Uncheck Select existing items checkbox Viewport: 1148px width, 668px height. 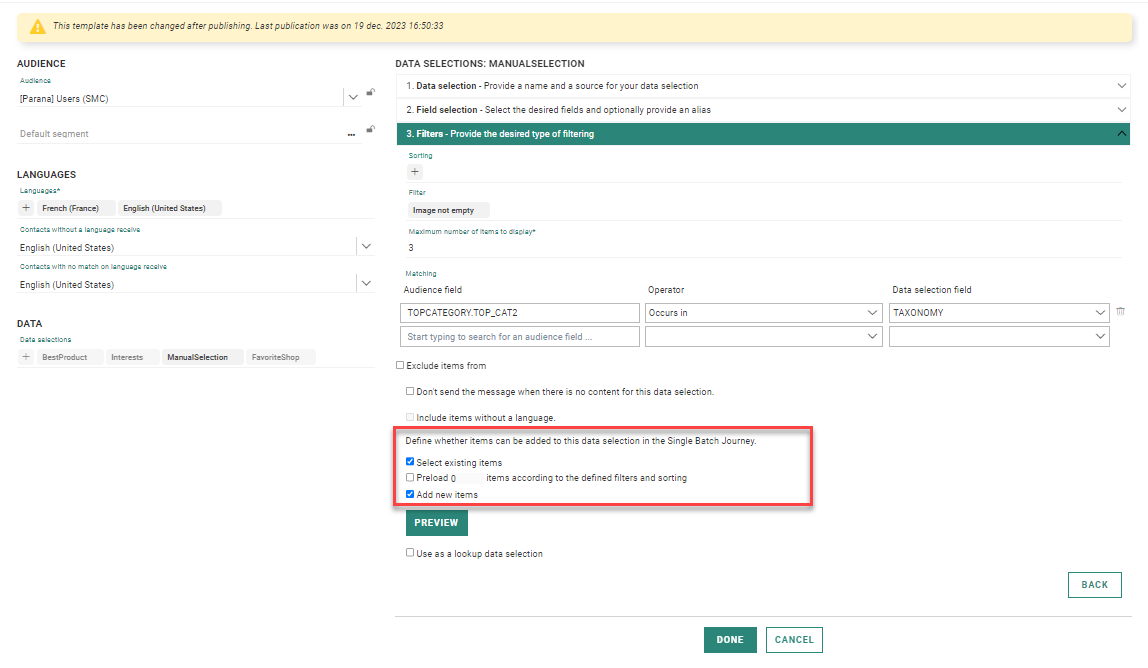coord(410,463)
